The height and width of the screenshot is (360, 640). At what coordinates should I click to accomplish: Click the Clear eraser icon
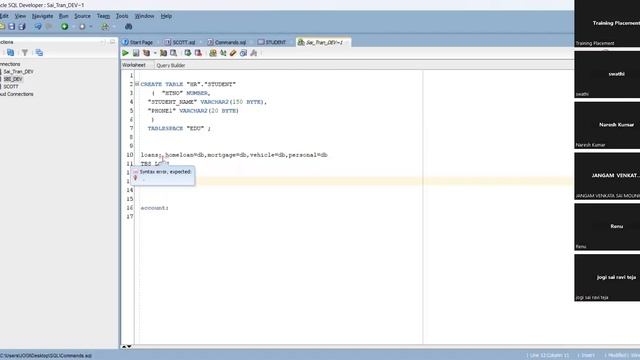click(233, 53)
